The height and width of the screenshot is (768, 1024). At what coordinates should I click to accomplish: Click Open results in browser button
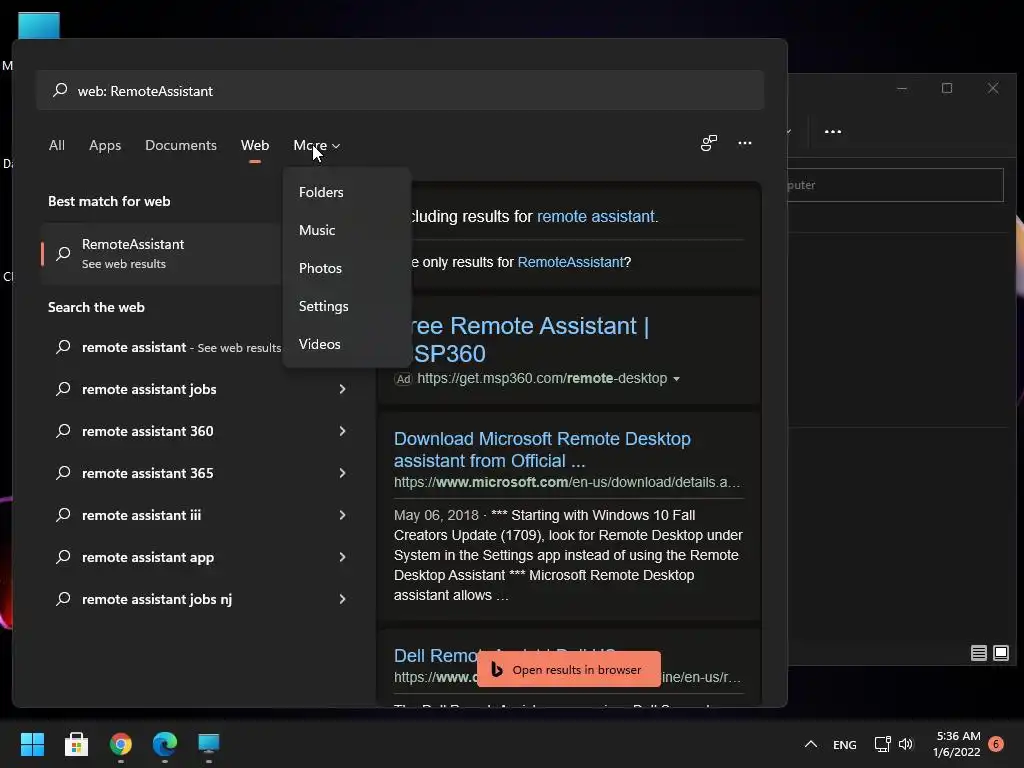[569, 669]
